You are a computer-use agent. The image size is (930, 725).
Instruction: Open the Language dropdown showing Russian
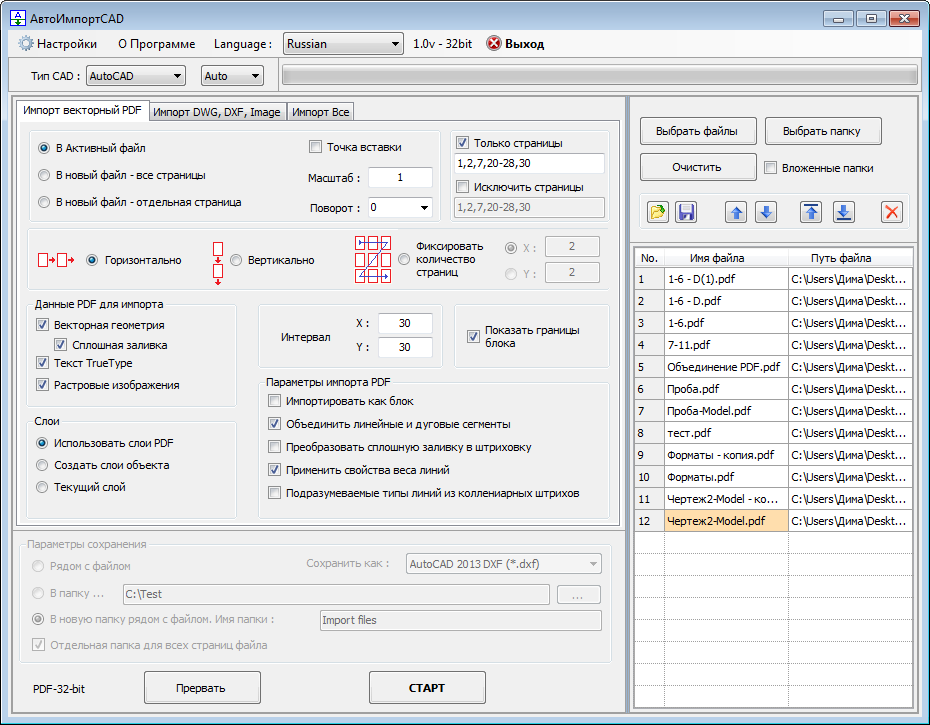[x=343, y=43]
